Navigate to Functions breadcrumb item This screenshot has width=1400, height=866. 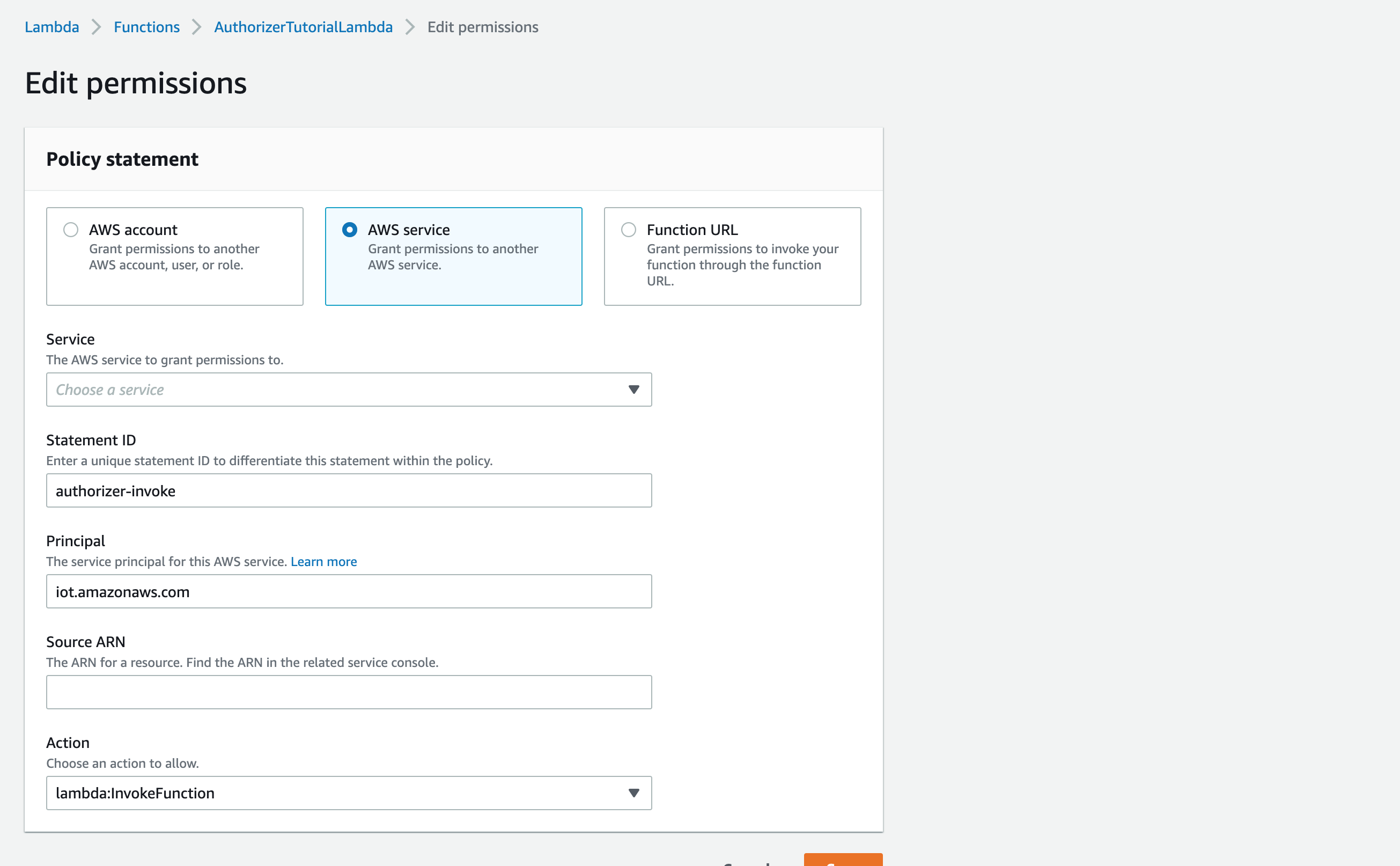pos(146,27)
